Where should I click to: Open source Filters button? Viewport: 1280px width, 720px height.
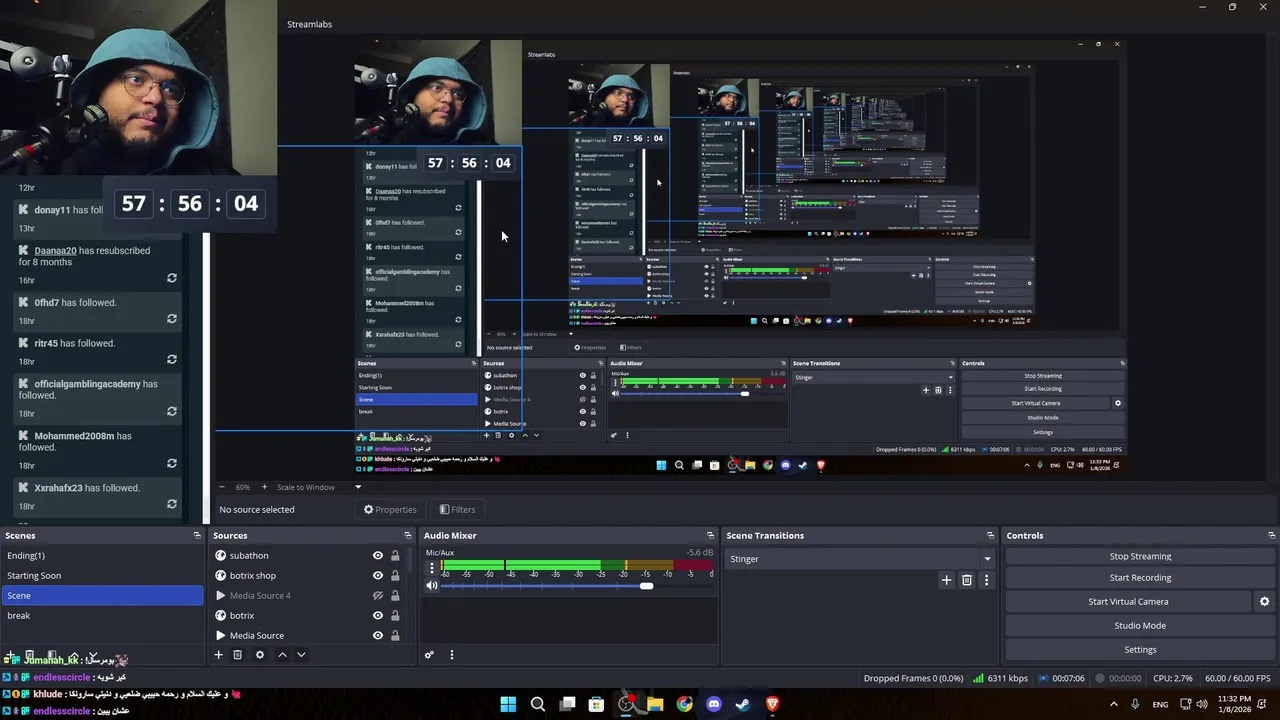(x=457, y=510)
